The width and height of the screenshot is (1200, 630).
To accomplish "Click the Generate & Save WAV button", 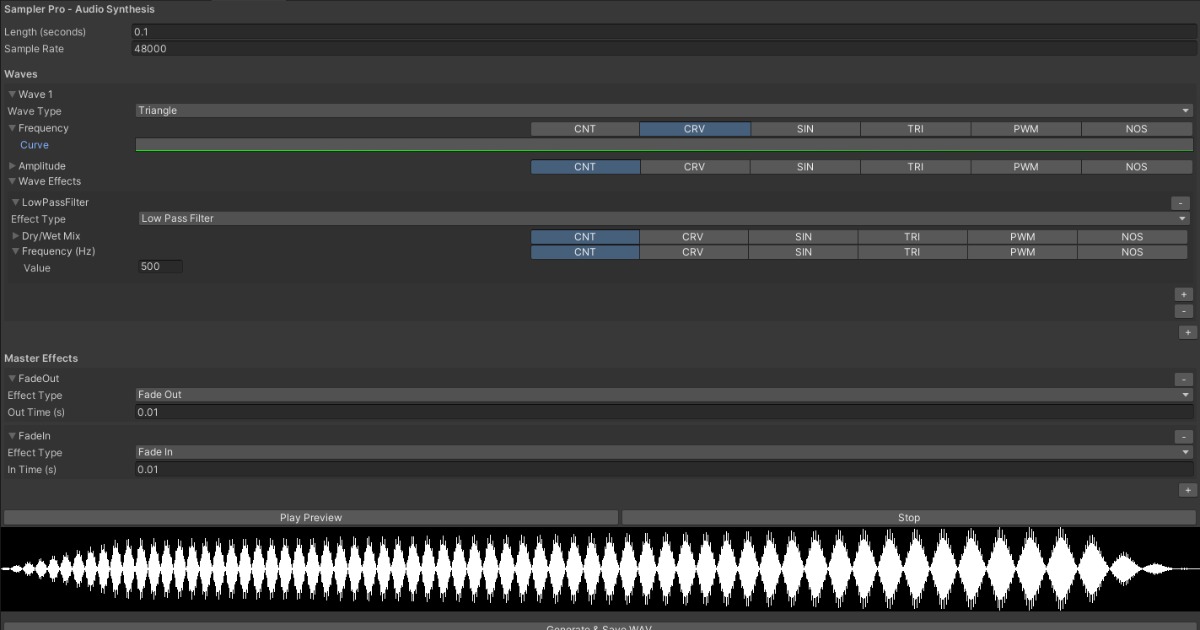I will [x=600, y=627].
